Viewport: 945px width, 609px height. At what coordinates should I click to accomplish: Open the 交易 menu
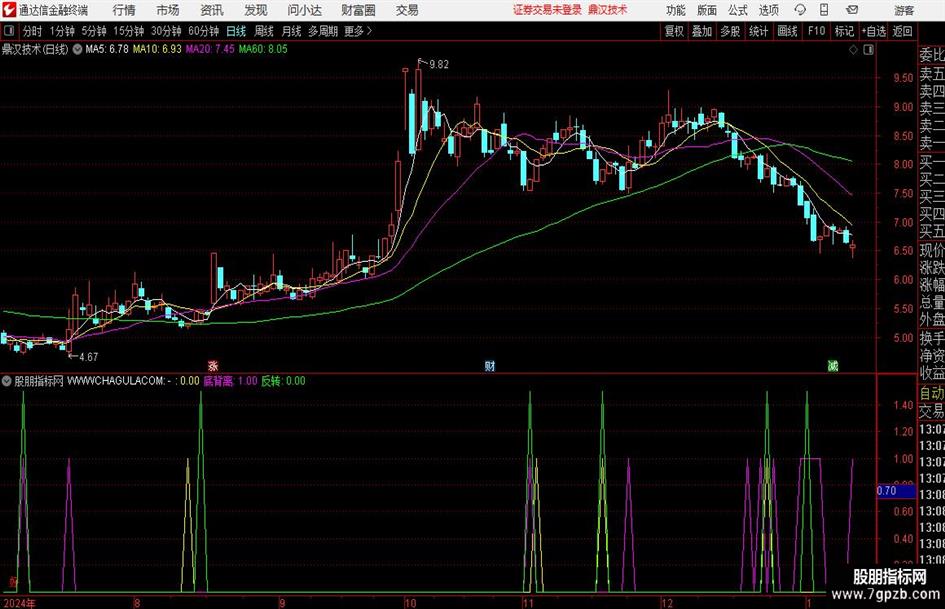[x=407, y=10]
